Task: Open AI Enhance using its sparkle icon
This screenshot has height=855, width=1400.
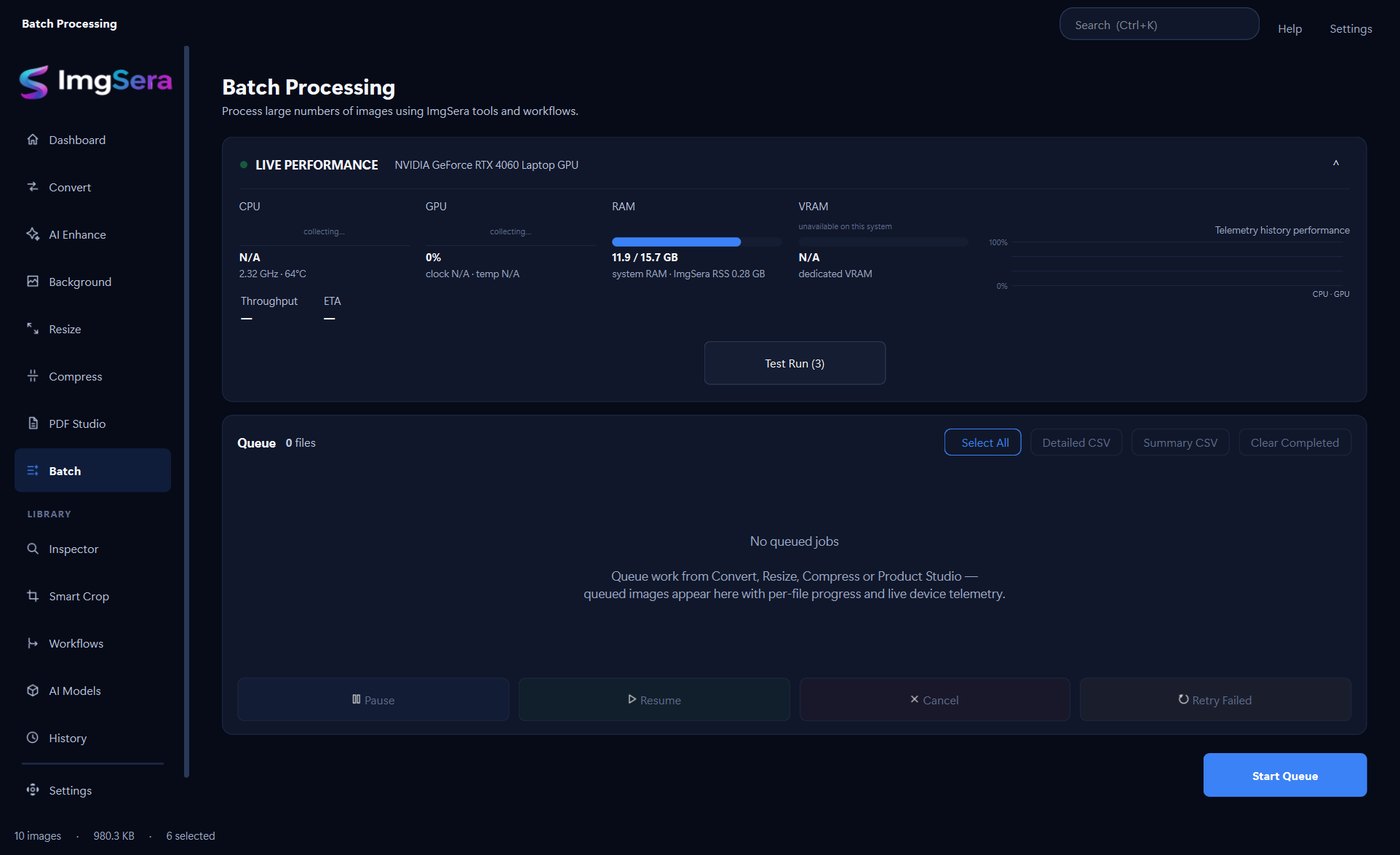Action: tap(33, 234)
